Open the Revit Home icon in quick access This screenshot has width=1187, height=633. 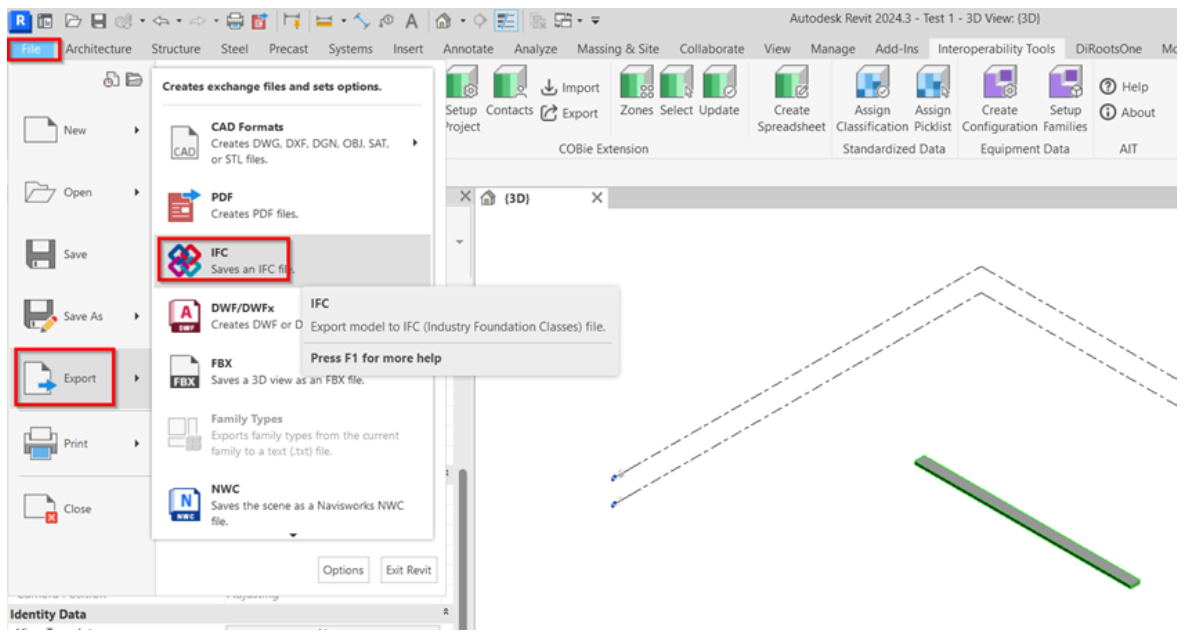click(x=45, y=21)
